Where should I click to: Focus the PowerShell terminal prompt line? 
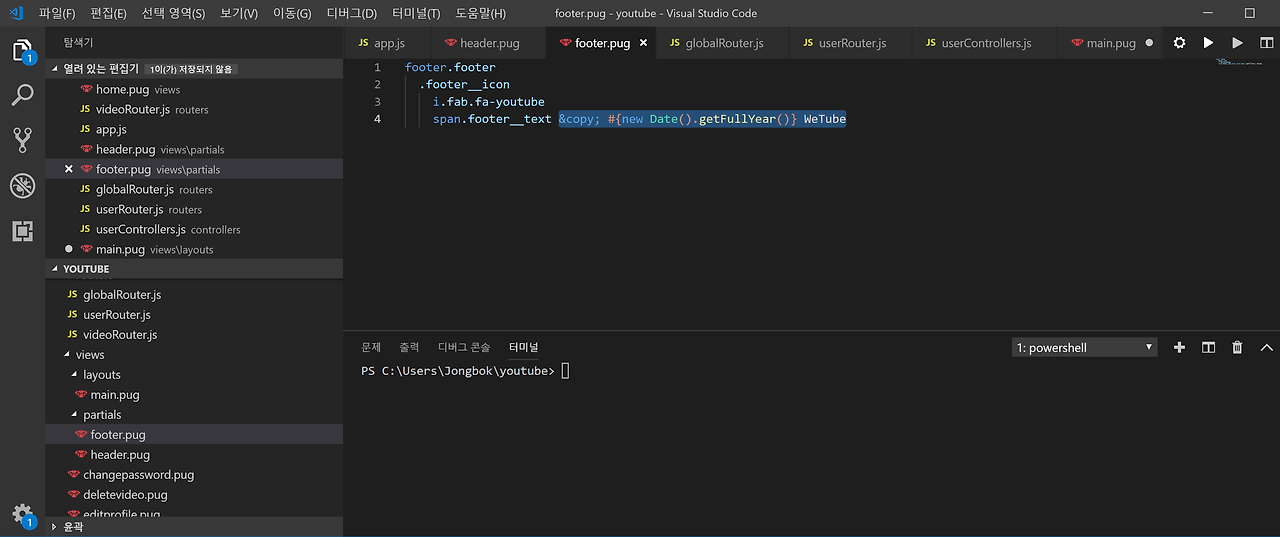465,371
